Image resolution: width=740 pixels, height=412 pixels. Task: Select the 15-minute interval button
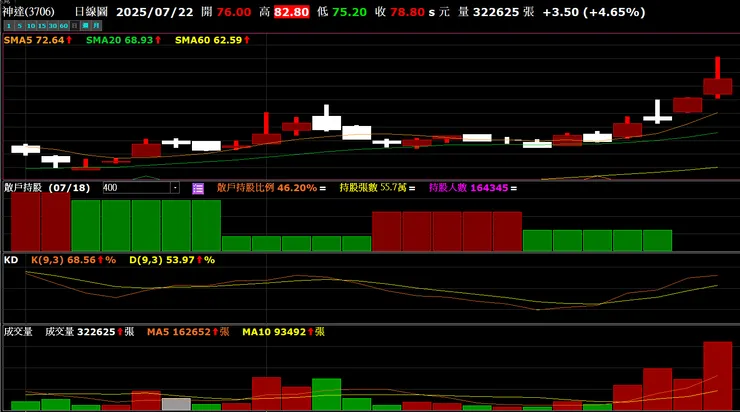pos(42,25)
